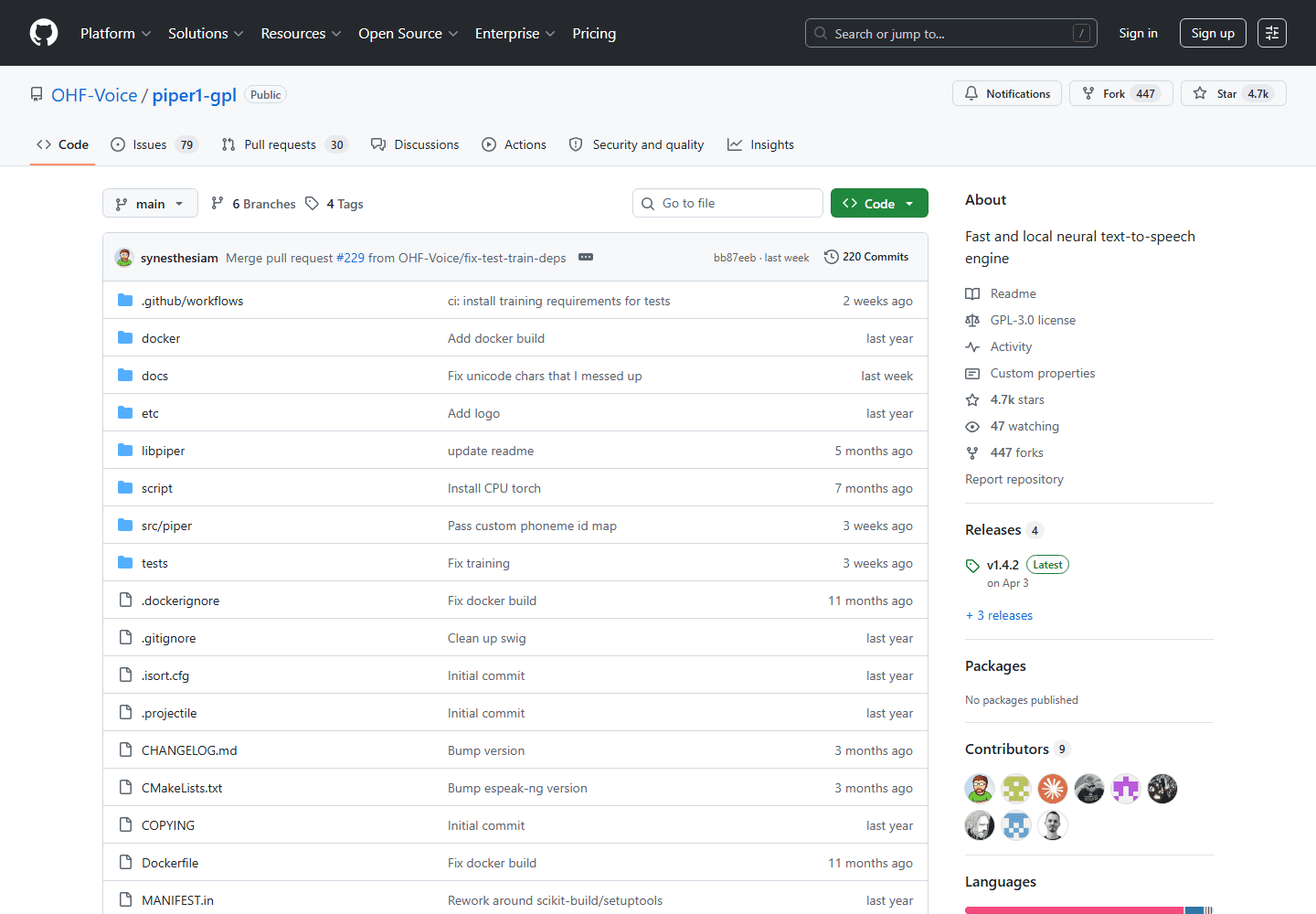The width and height of the screenshot is (1316, 914).
Task: Click the Readme book icon in About
Action: [x=972, y=293]
